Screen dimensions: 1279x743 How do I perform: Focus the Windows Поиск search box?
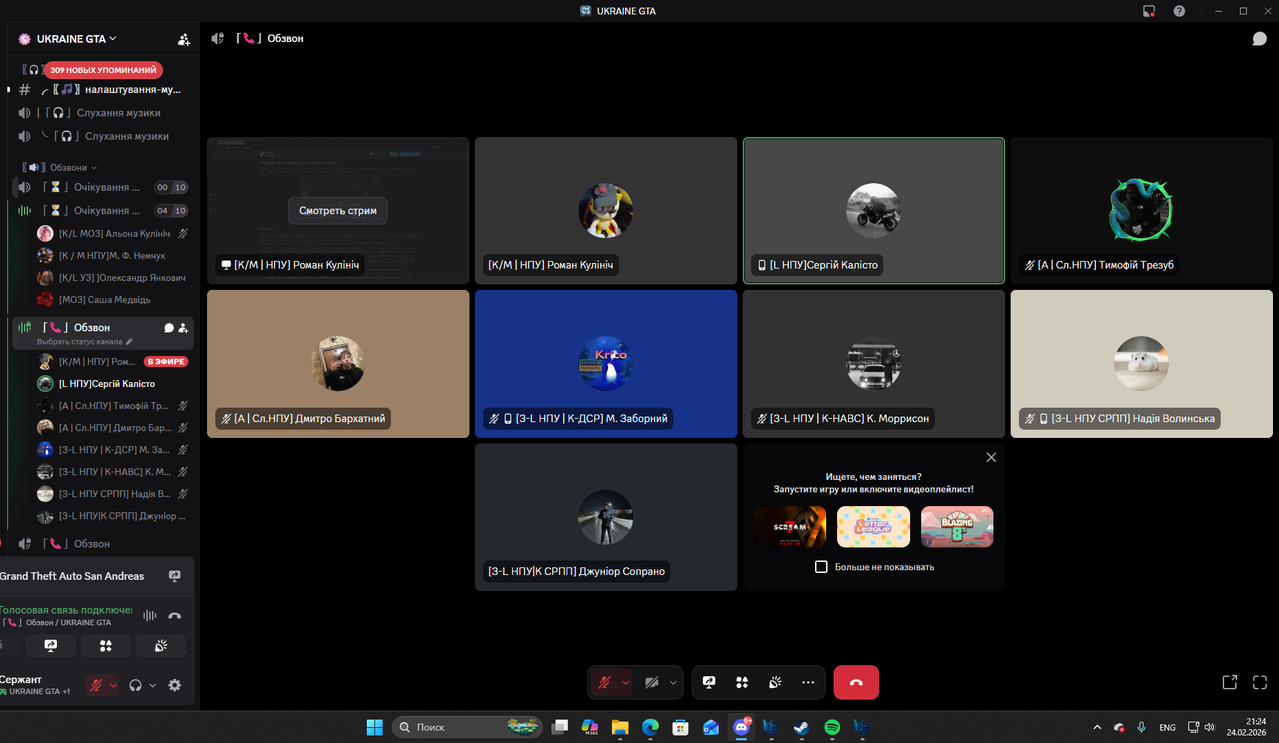pyautogui.click(x=467, y=727)
